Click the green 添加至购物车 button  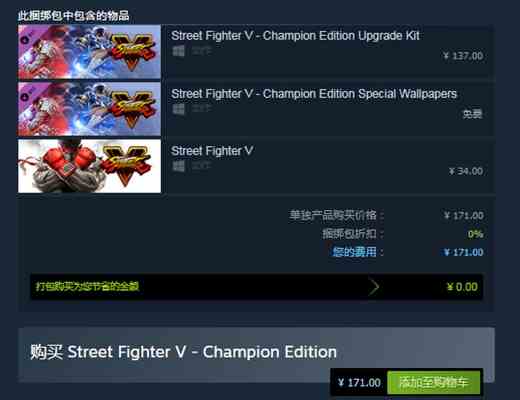433,382
